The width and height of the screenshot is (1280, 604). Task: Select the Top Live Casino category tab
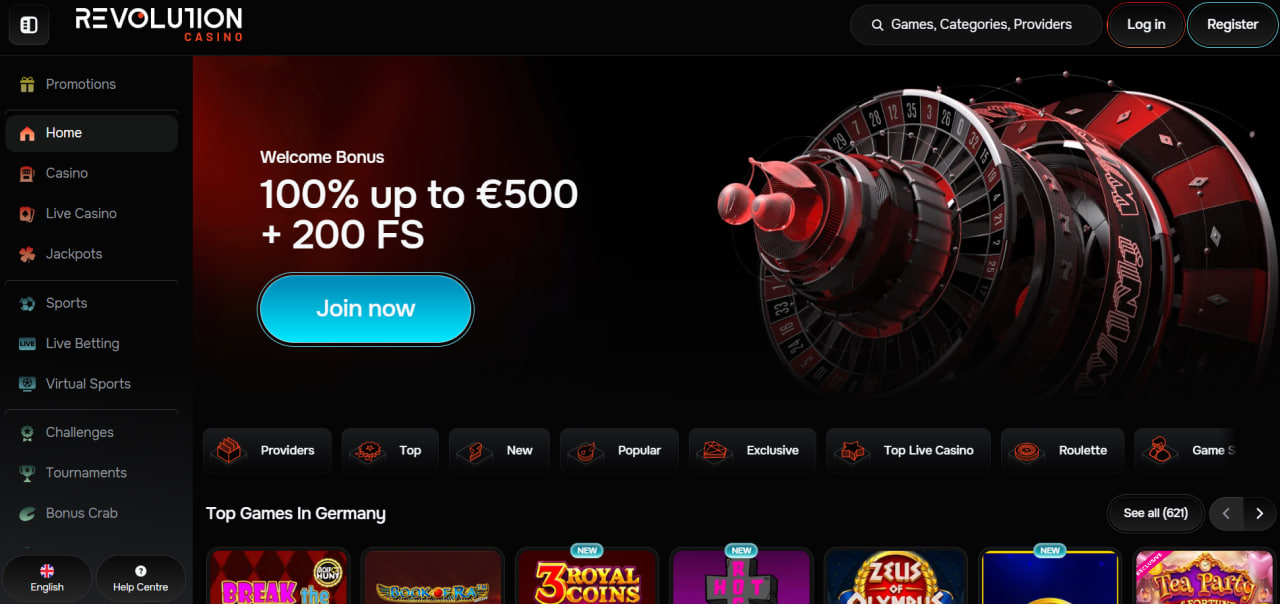pyautogui.click(x=908, y=451)
